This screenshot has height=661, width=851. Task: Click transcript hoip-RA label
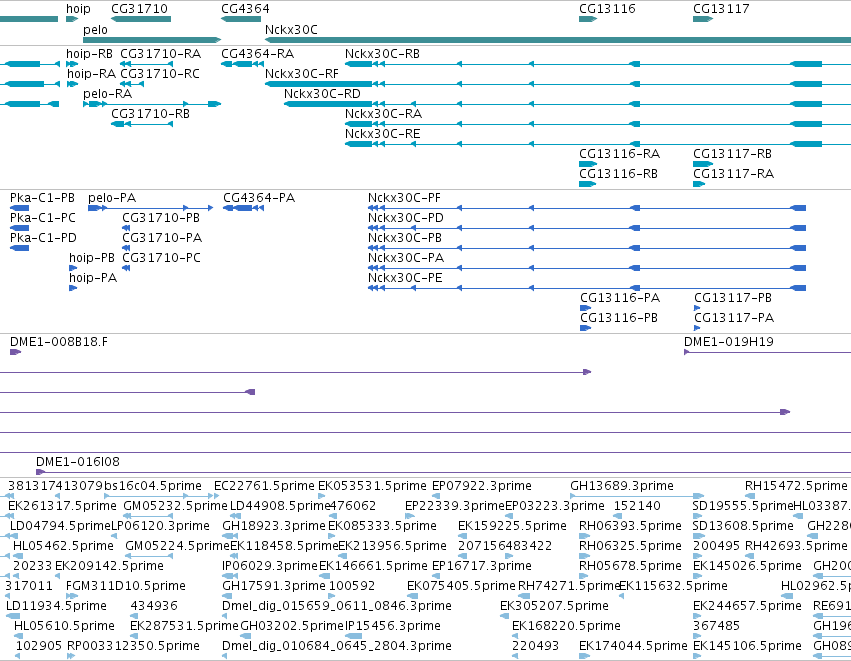pyautogui.click(x=92, y=74)
